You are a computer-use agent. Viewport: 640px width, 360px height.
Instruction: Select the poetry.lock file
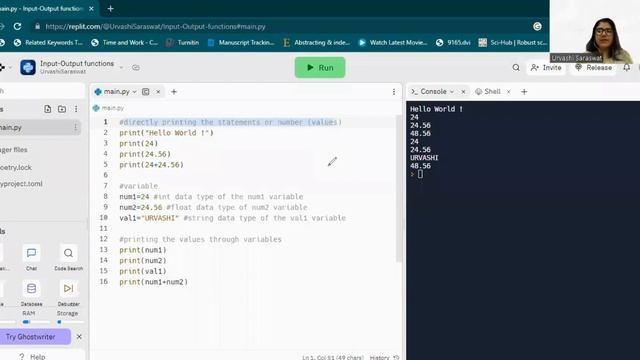tap(16, 167)
